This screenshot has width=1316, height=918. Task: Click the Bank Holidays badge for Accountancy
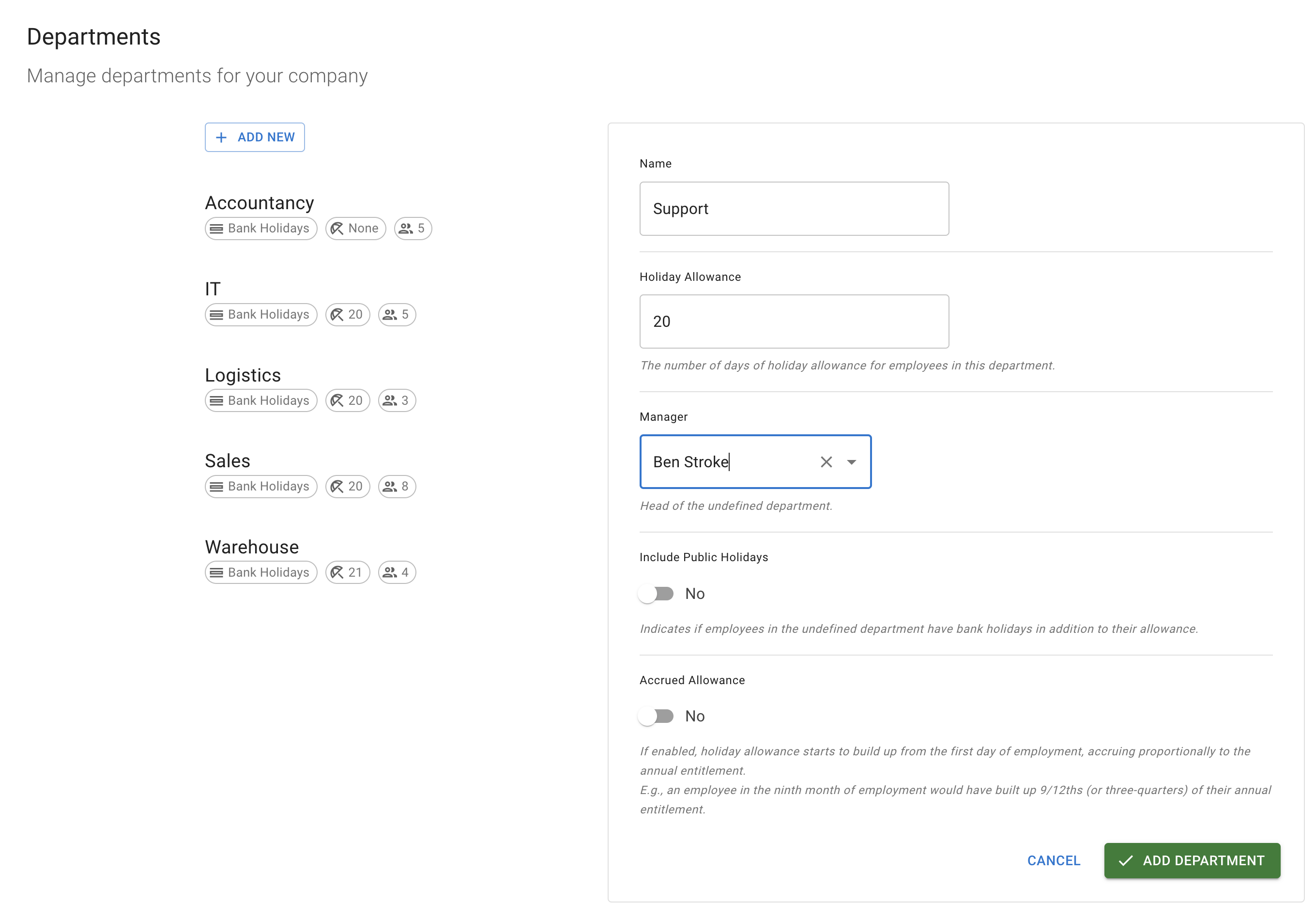[x=261, y=228]
